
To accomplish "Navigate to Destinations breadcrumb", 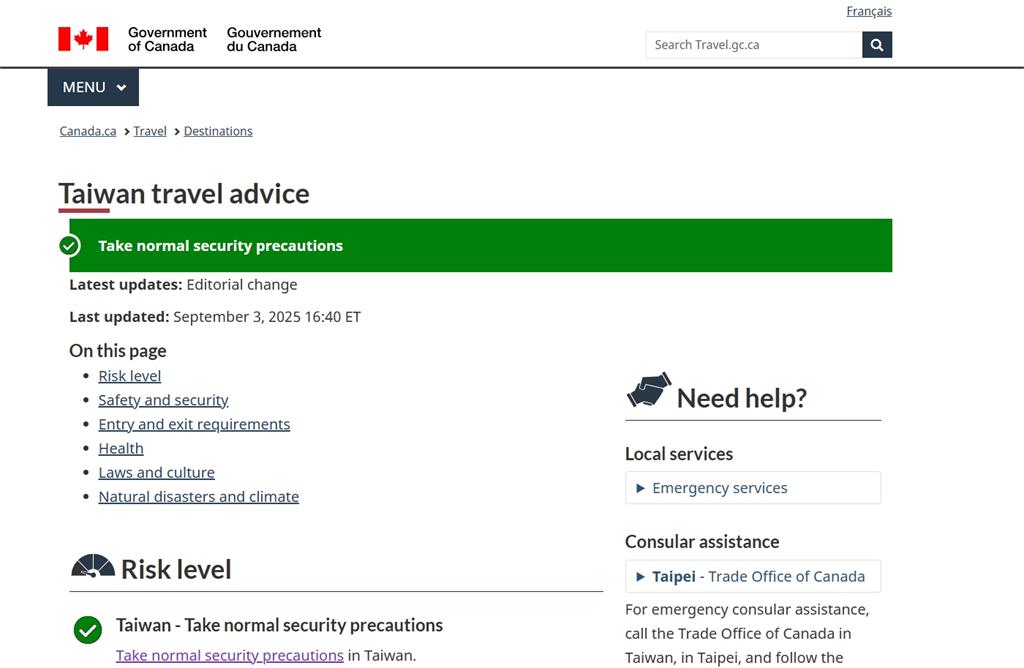I will click(218, 131).
